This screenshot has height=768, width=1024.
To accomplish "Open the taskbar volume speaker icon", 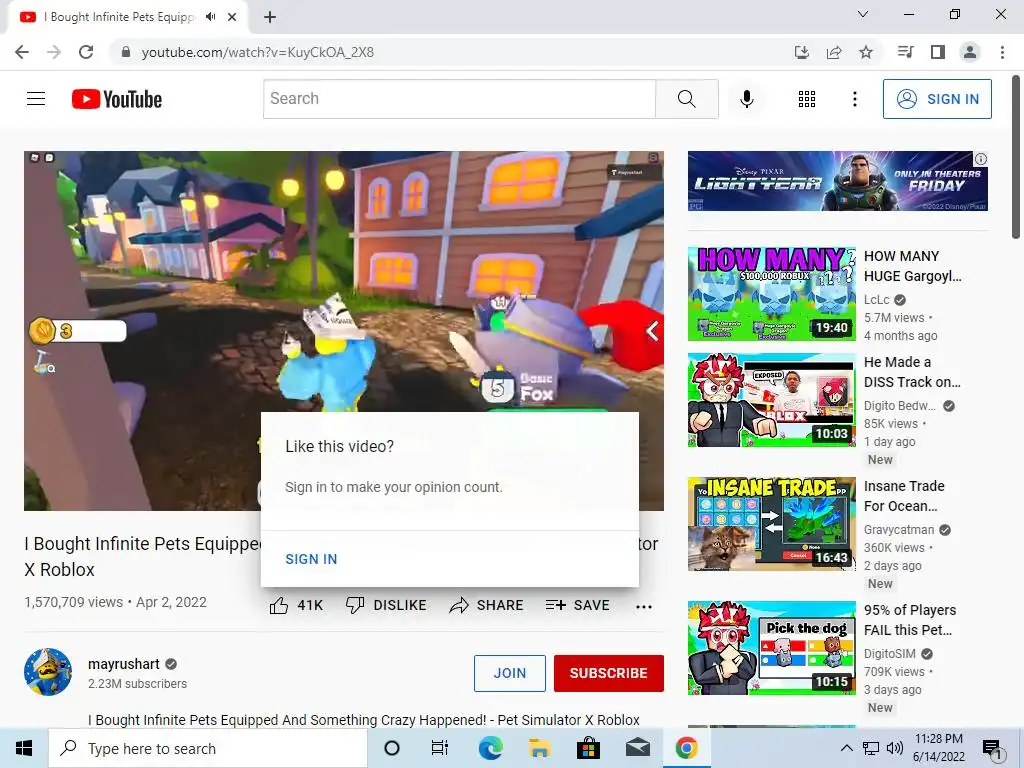I will [895, 748].
